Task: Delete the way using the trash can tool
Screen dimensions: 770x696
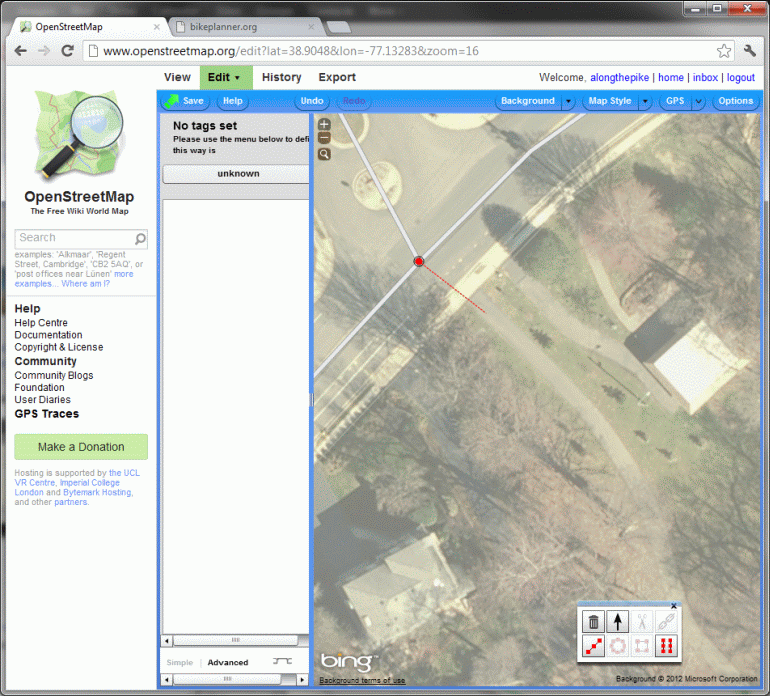Action: [x=593, y=622]
